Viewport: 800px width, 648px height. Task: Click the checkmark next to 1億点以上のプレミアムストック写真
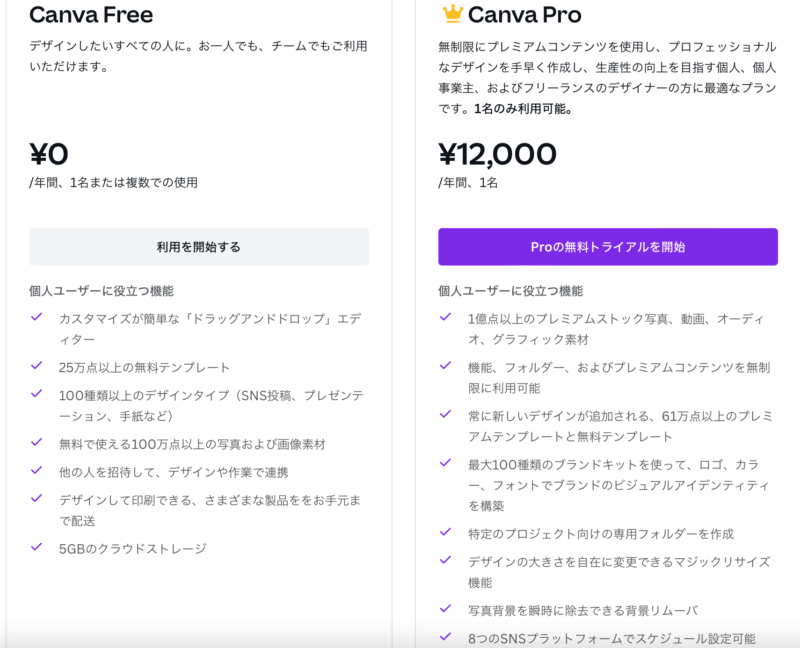[x=445, y=317]
